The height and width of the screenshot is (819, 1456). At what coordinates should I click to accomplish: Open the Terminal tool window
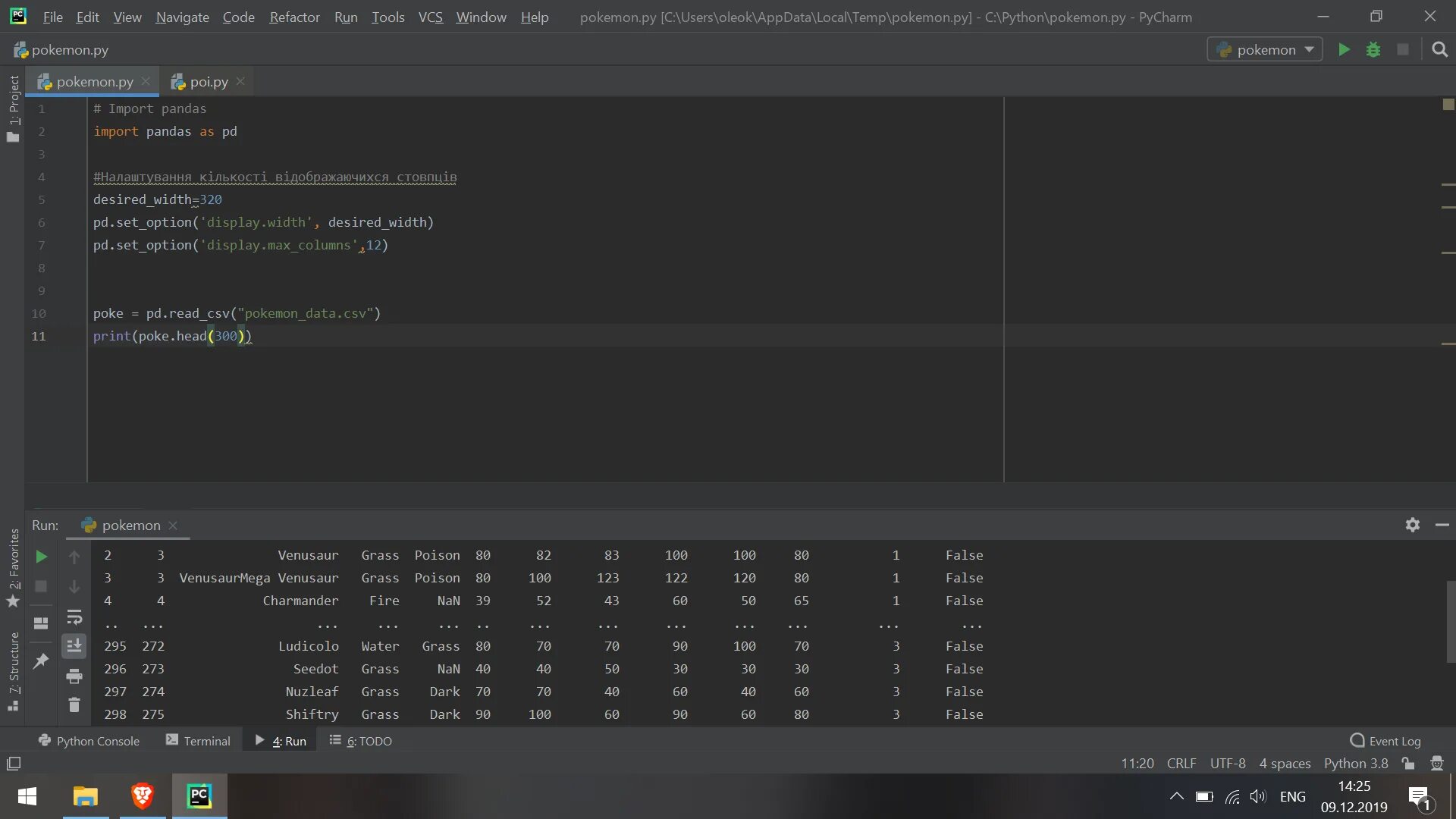click(x=198, y=741)
